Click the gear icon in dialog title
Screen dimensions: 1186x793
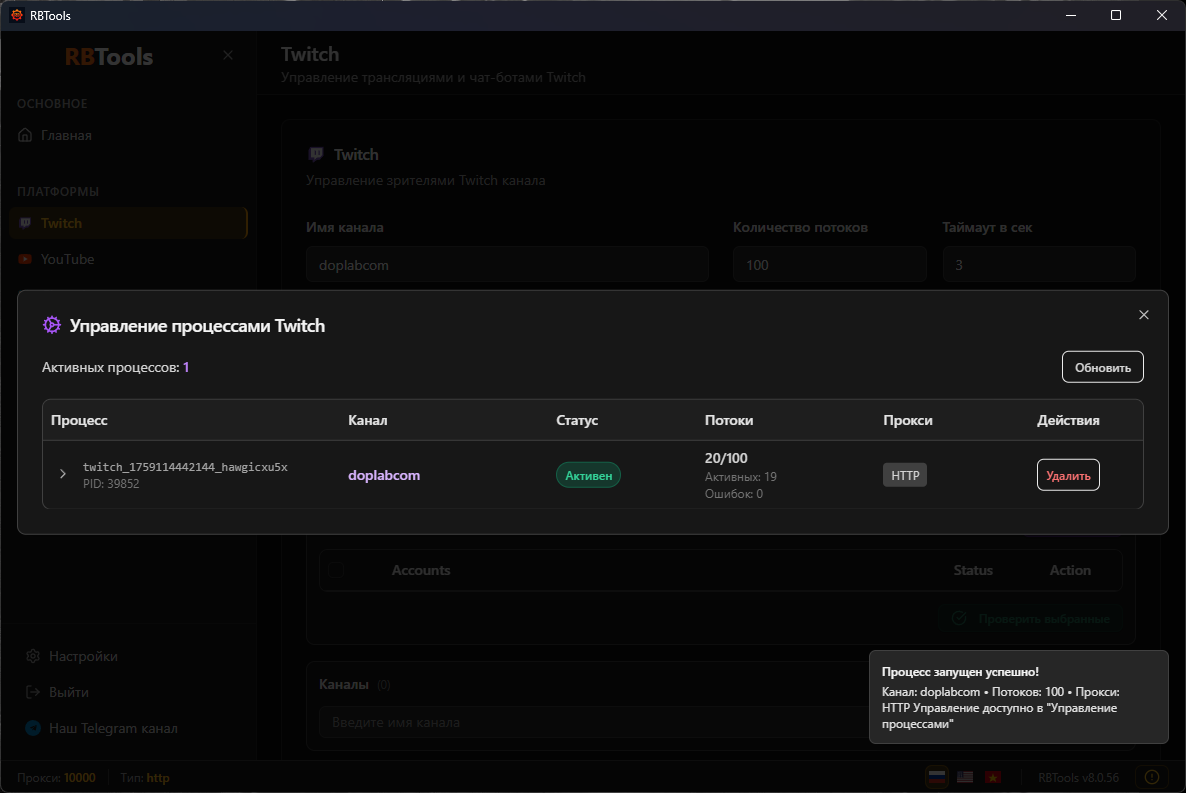coord(52,325)
